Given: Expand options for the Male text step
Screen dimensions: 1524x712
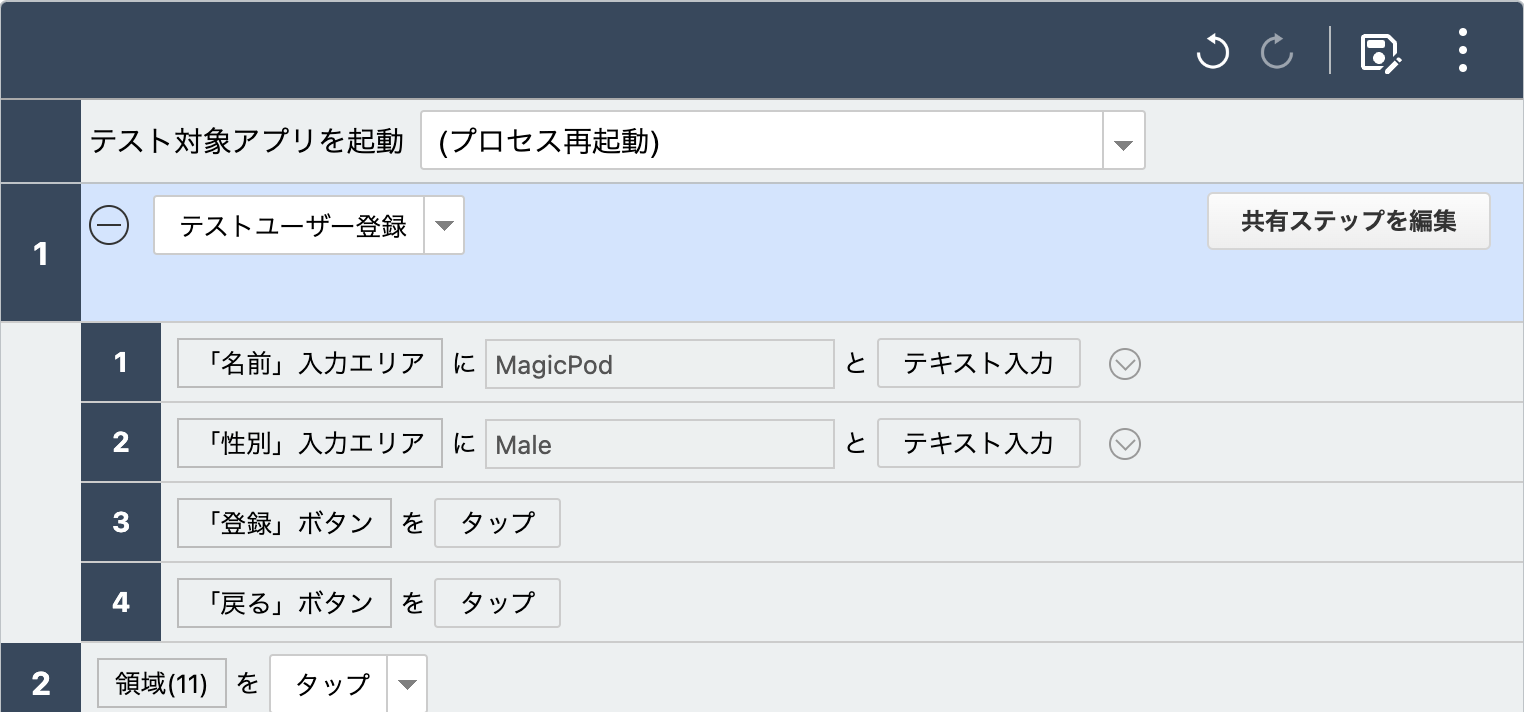Looking at the screenshot, I should (1125, 443).
